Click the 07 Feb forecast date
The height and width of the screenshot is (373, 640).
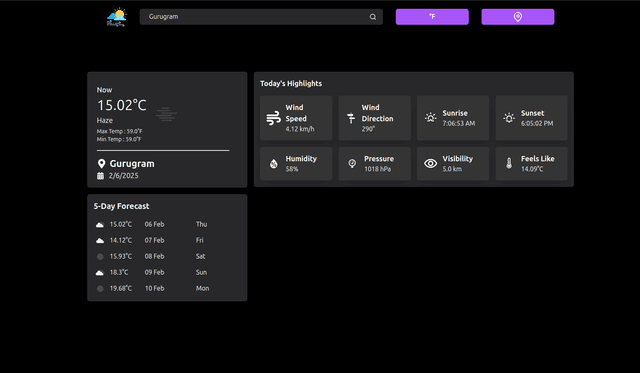154,240
